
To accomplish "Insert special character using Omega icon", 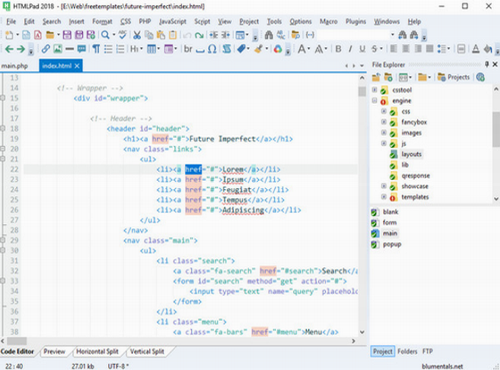I will (x=212, y=49).
